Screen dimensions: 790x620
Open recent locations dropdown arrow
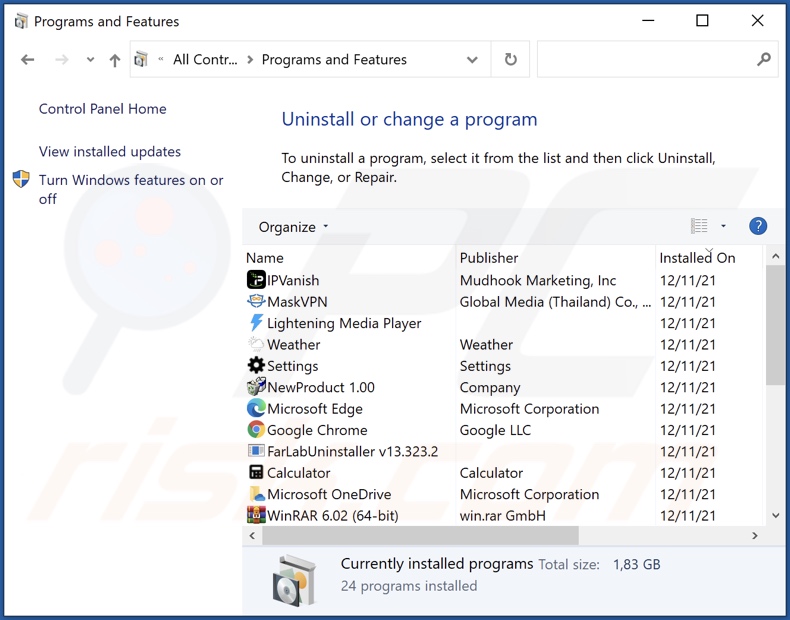click(x=90, y=59)
